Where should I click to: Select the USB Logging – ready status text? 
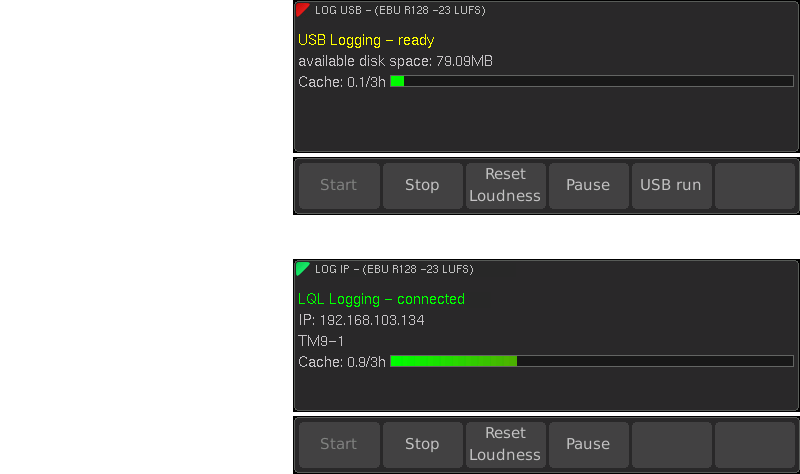(366, 40)
